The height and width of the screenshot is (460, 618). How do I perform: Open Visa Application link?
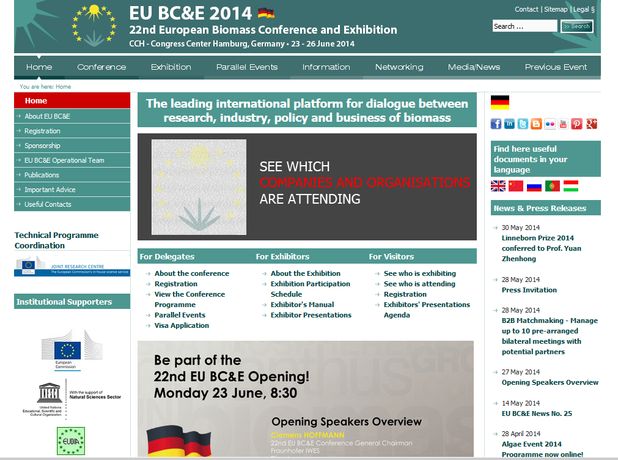click(x=182, y=325)
